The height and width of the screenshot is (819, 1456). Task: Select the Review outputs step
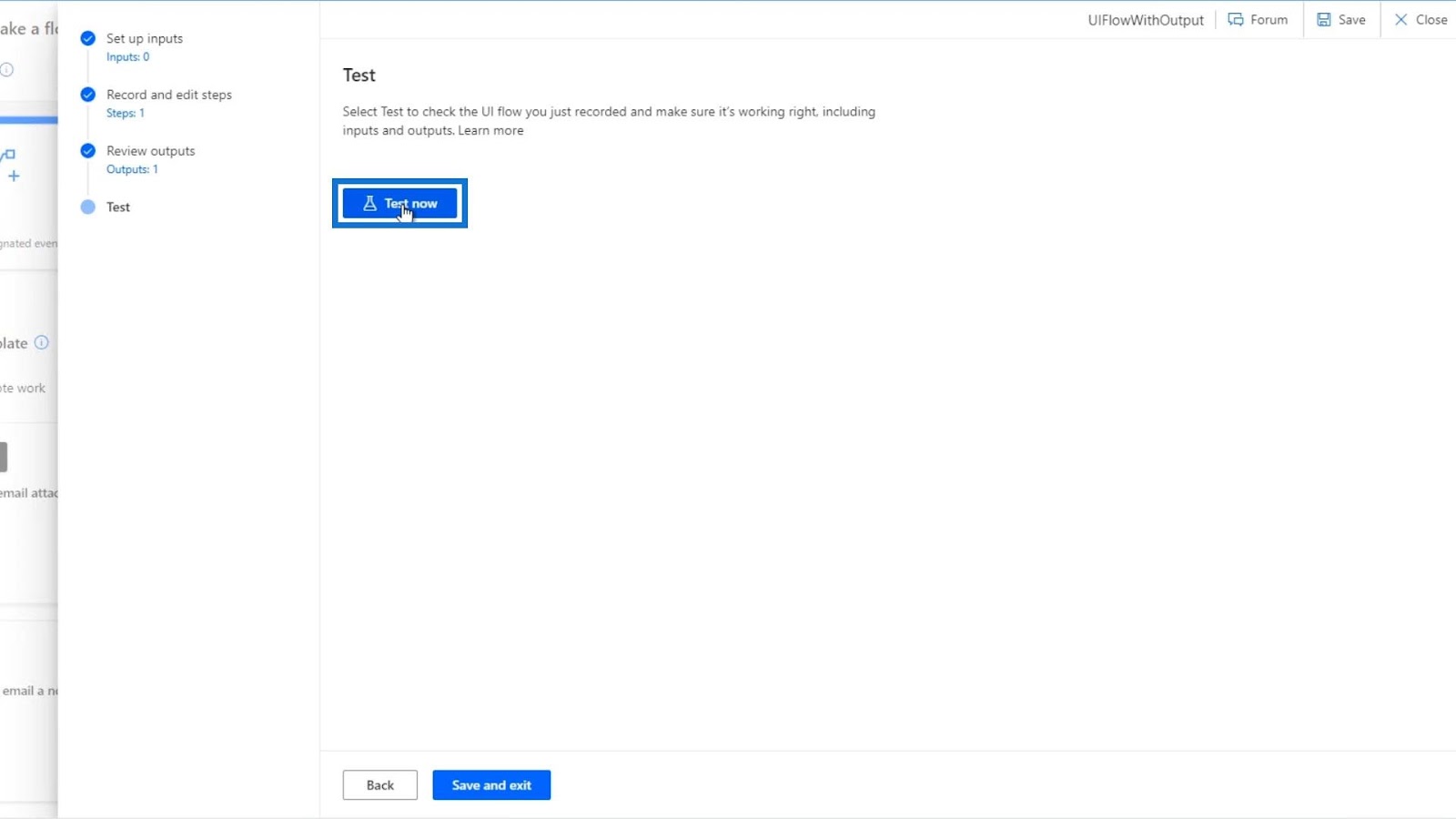coord(151,151)
